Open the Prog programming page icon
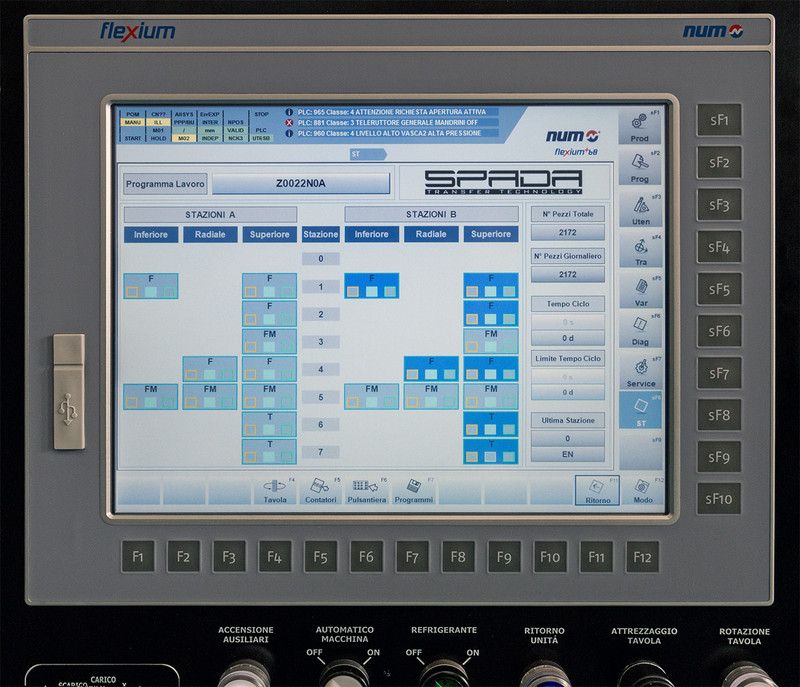Viewport: 800px width, 687px height. (639, 166)
